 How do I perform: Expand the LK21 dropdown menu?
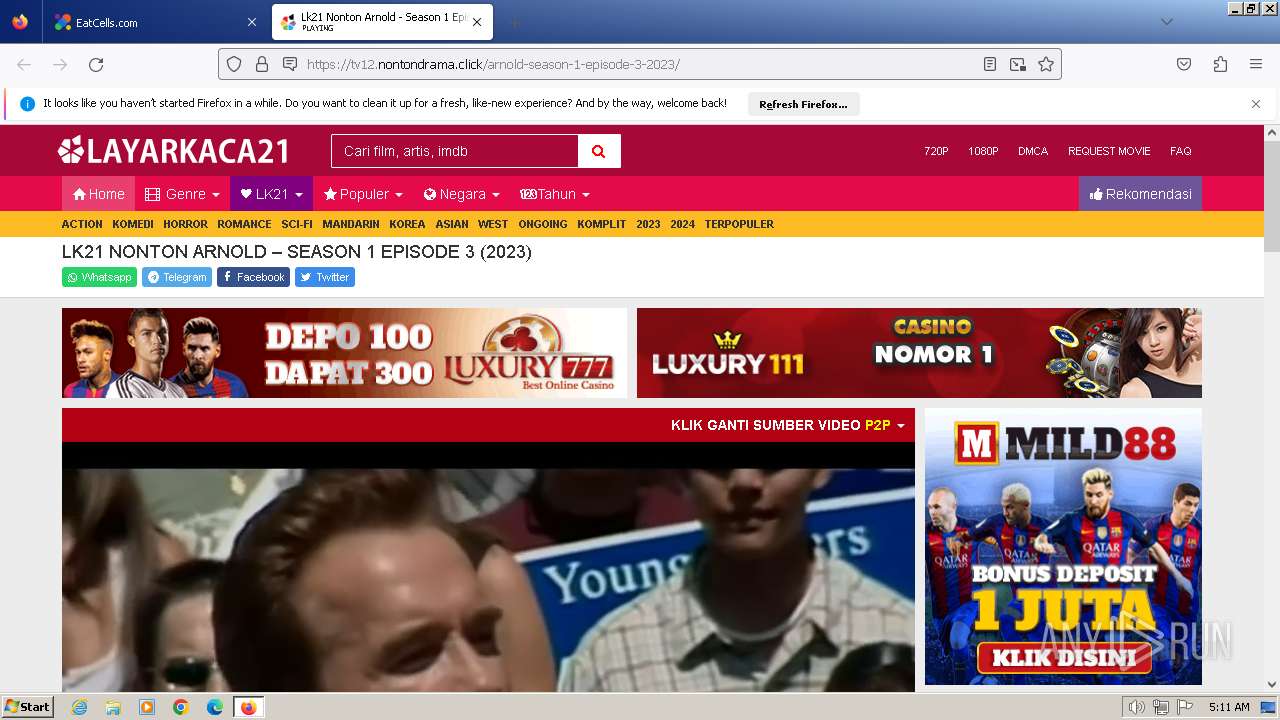coord(271,194)
